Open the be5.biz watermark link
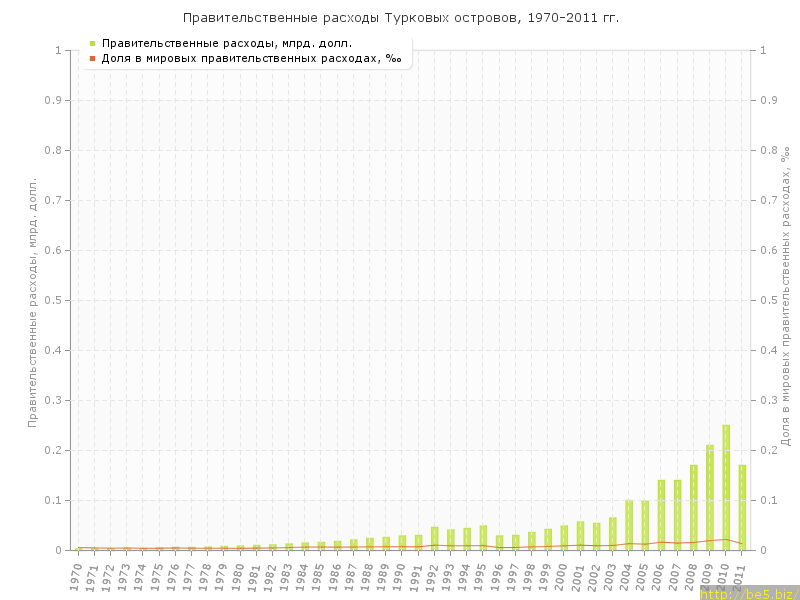 click(x=749, y=593)
